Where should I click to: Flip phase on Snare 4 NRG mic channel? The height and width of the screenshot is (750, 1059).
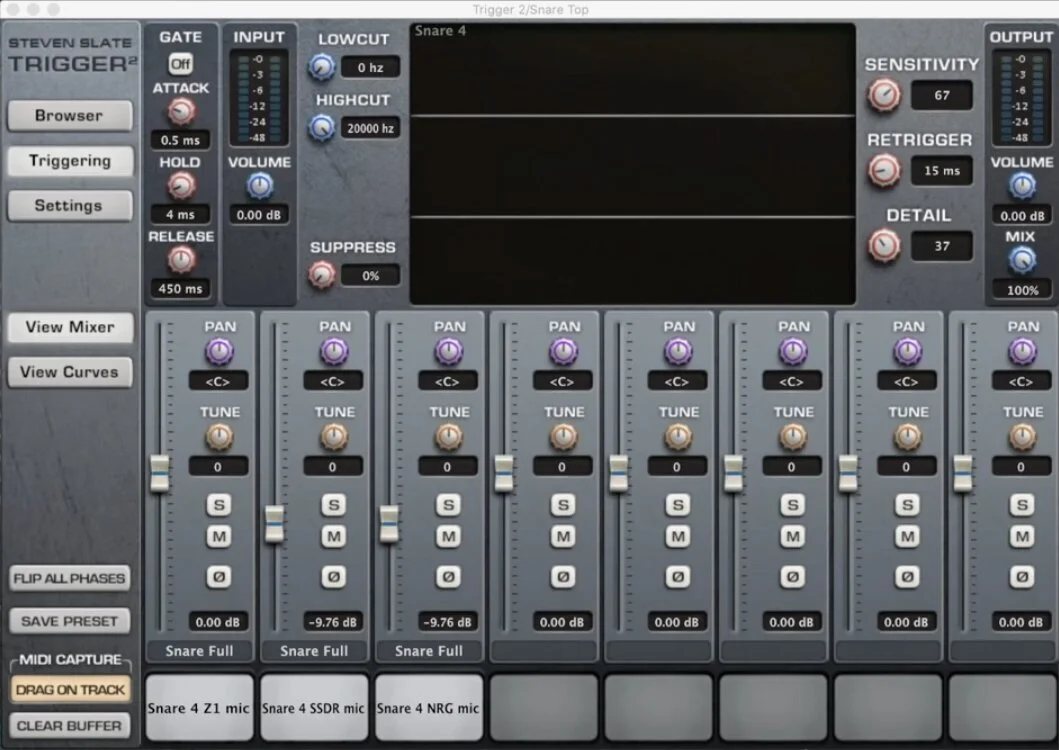448,576
